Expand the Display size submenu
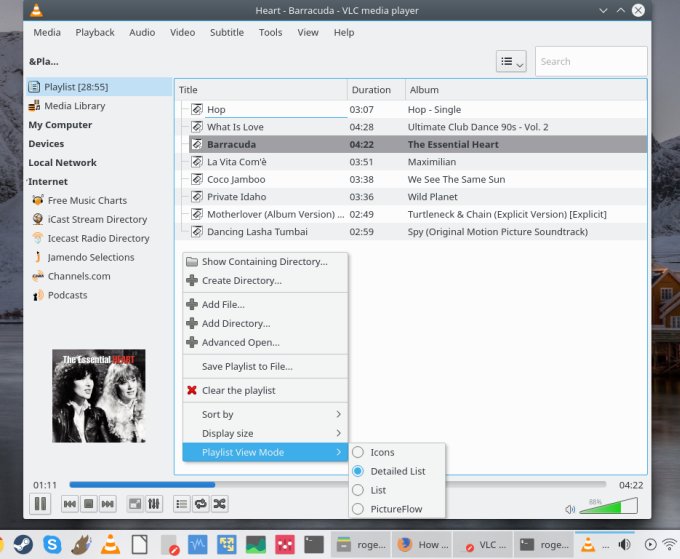Viewport: 680px width, 559px height. pyautogui.click(x=264, y=433)
